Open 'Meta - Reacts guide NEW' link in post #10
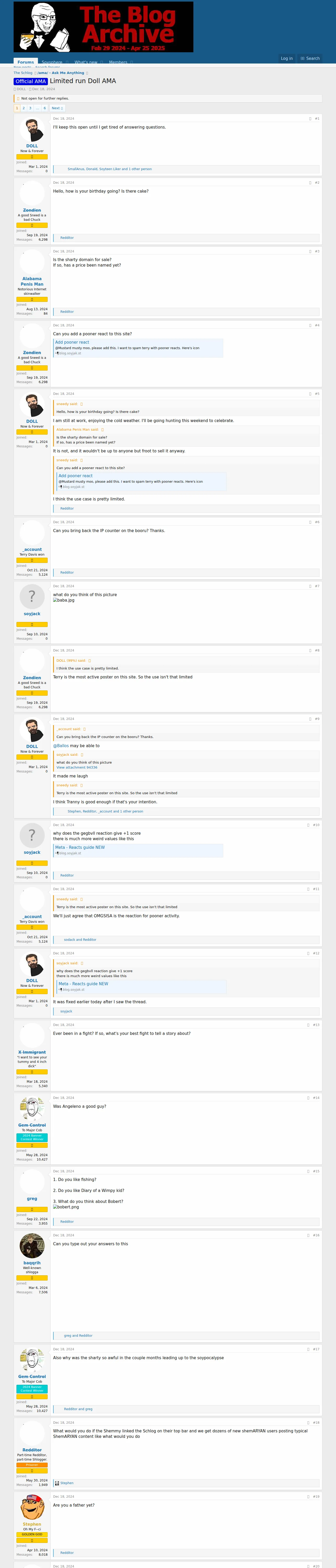 (x=80, y=847)
